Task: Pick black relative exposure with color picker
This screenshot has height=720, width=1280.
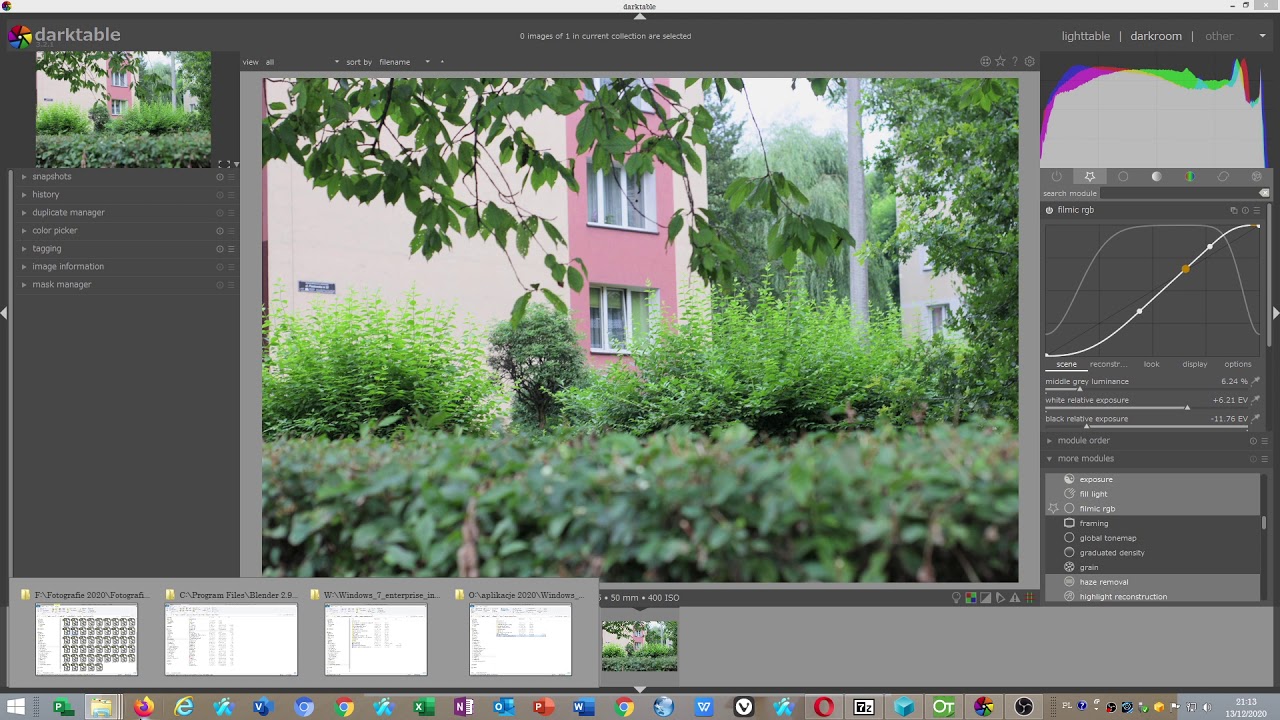Action: point(1256,419)
